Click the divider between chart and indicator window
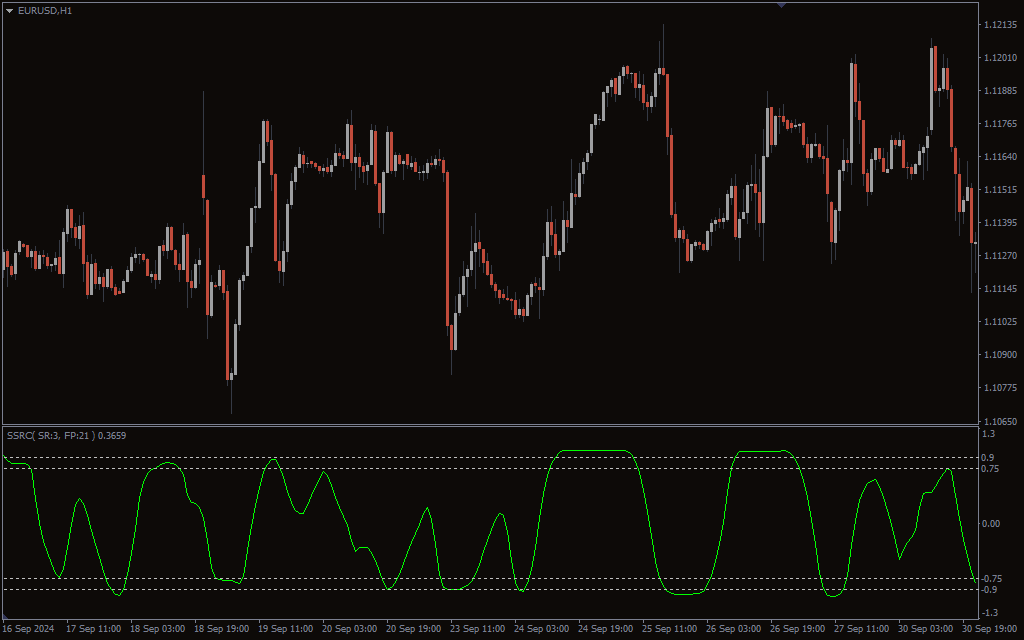The image size is (1024, 640). click(490, 425)
